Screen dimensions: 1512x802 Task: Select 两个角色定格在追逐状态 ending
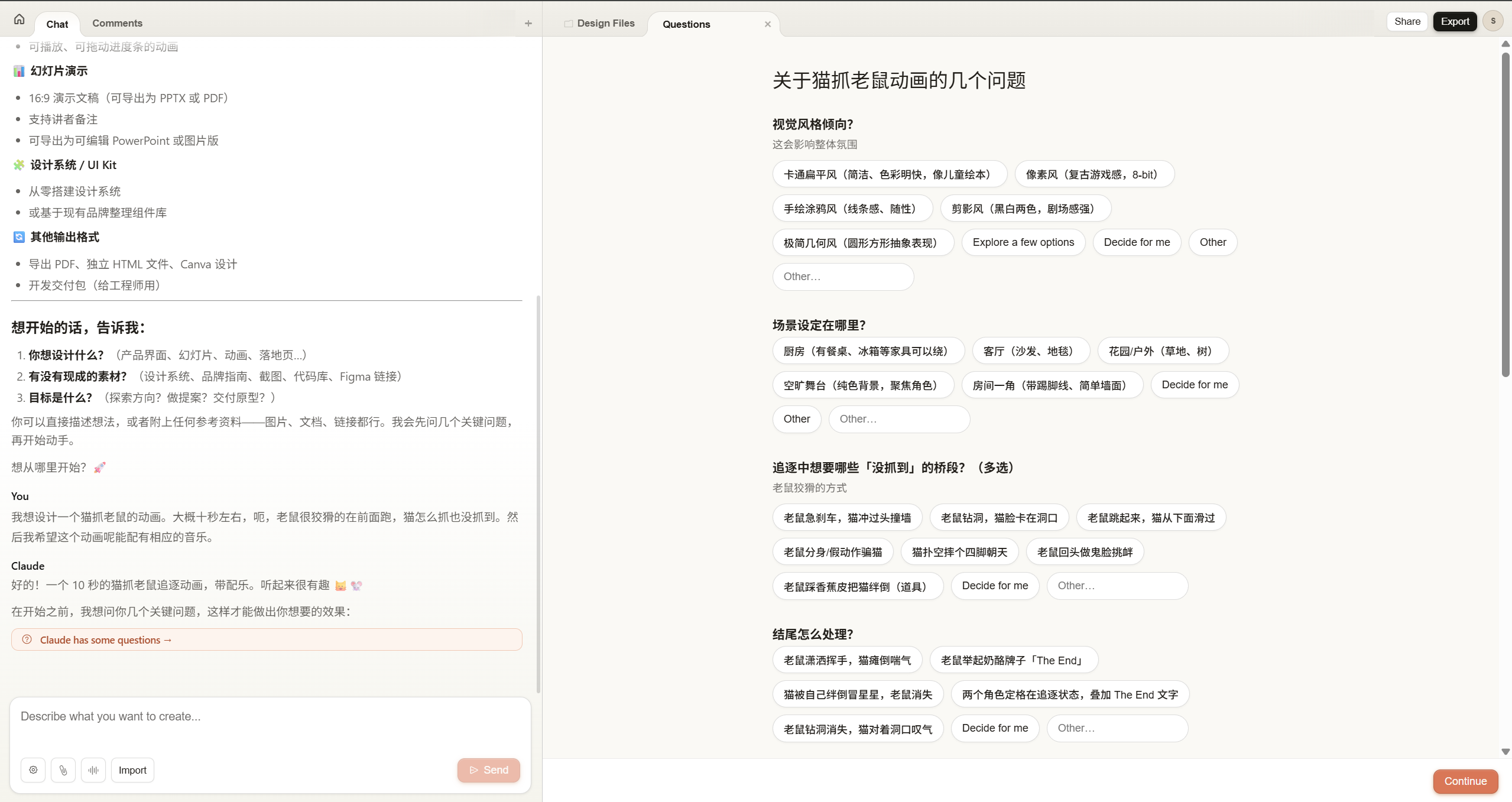(x=1070, y=694)
